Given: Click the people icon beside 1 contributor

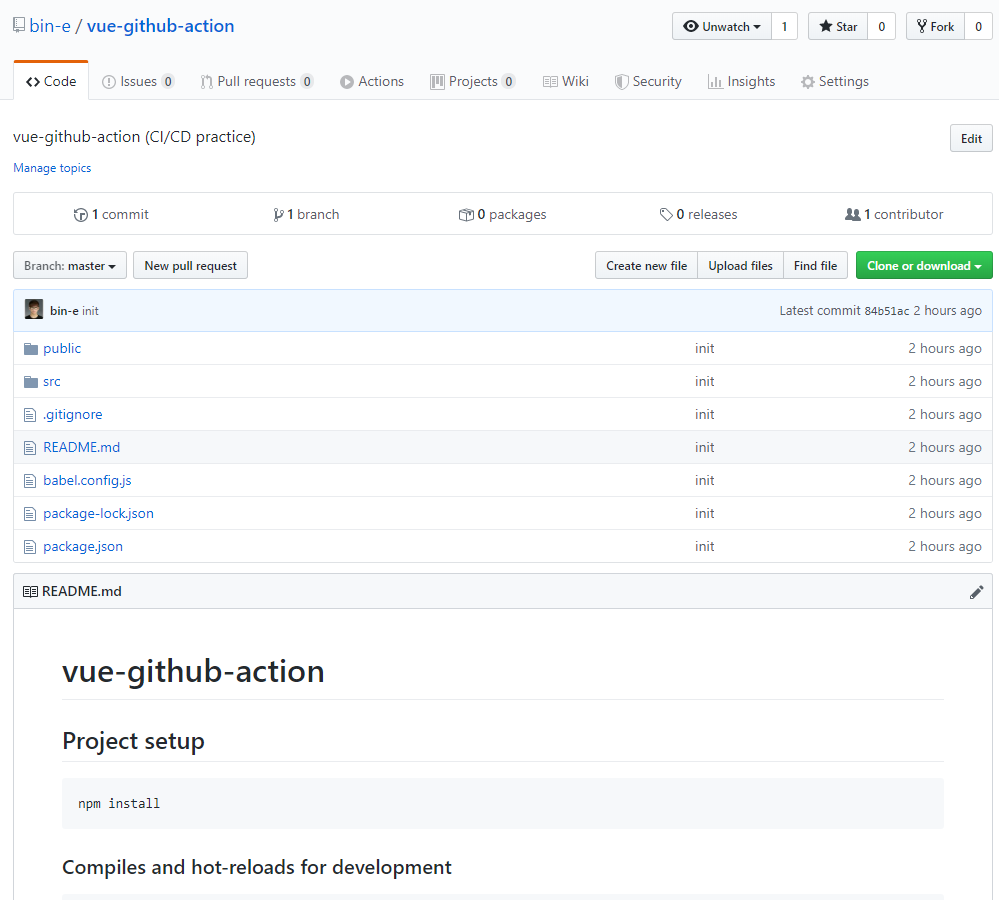Looking at the screenshot, I should tap(852, 215).
